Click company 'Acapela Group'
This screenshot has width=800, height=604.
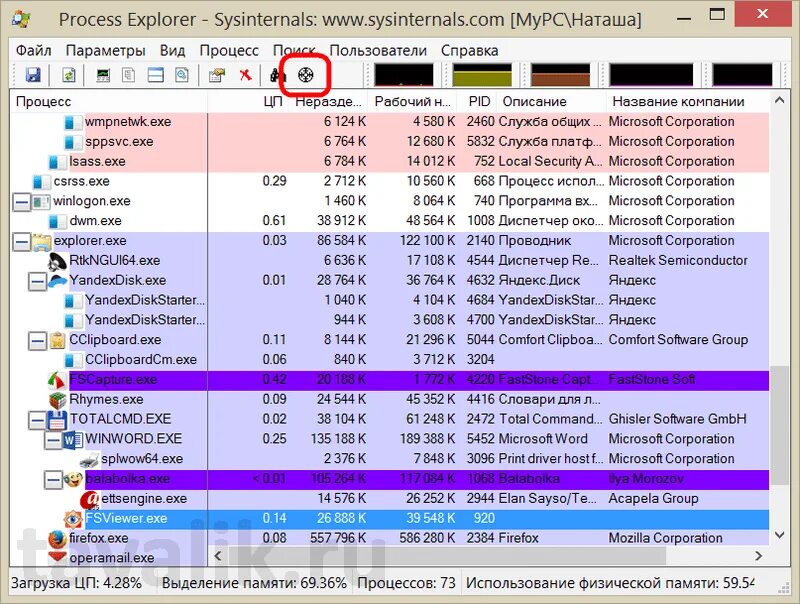[654, 499]
